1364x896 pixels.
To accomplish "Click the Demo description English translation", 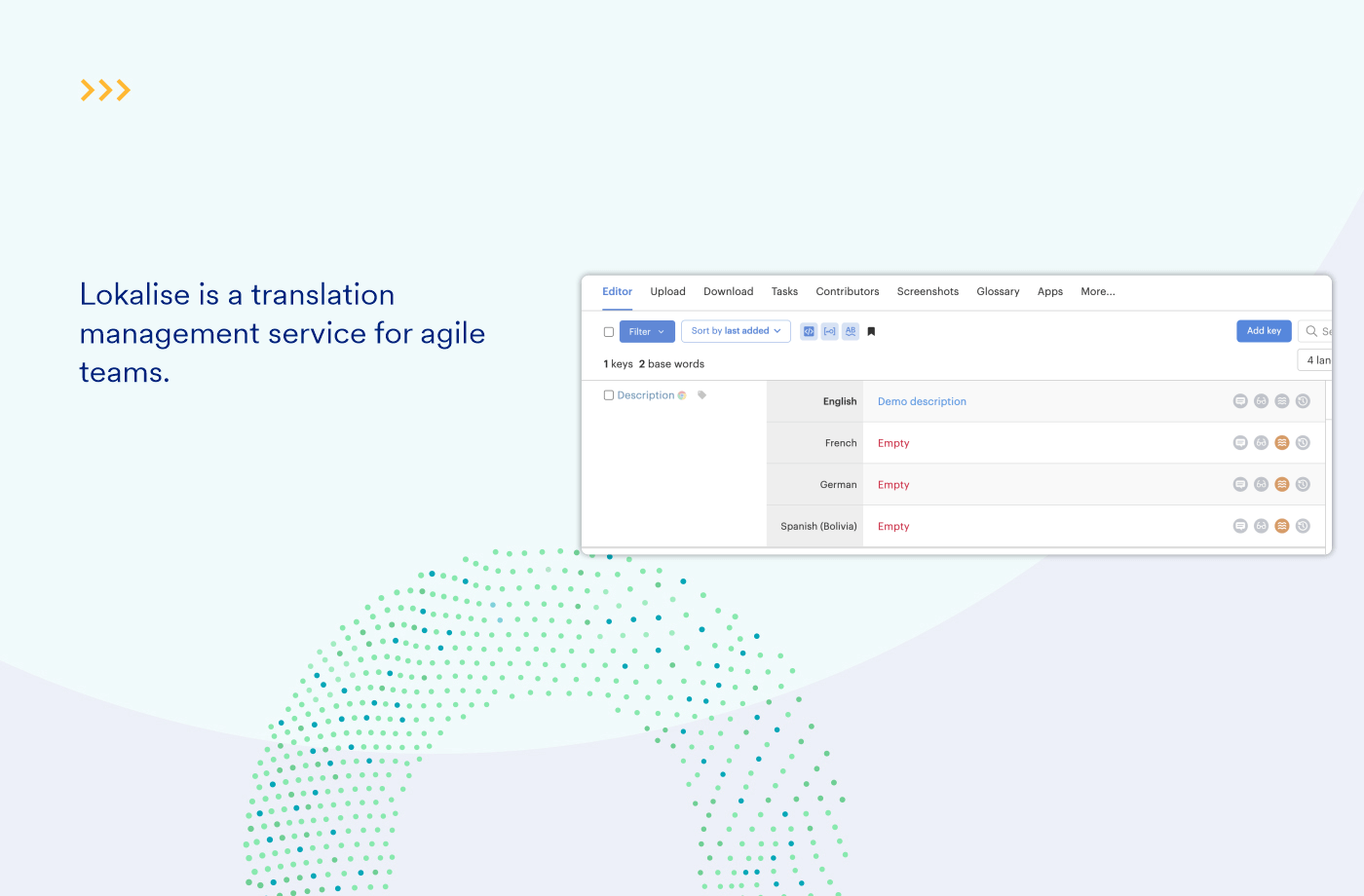I will tap(922, 401).
